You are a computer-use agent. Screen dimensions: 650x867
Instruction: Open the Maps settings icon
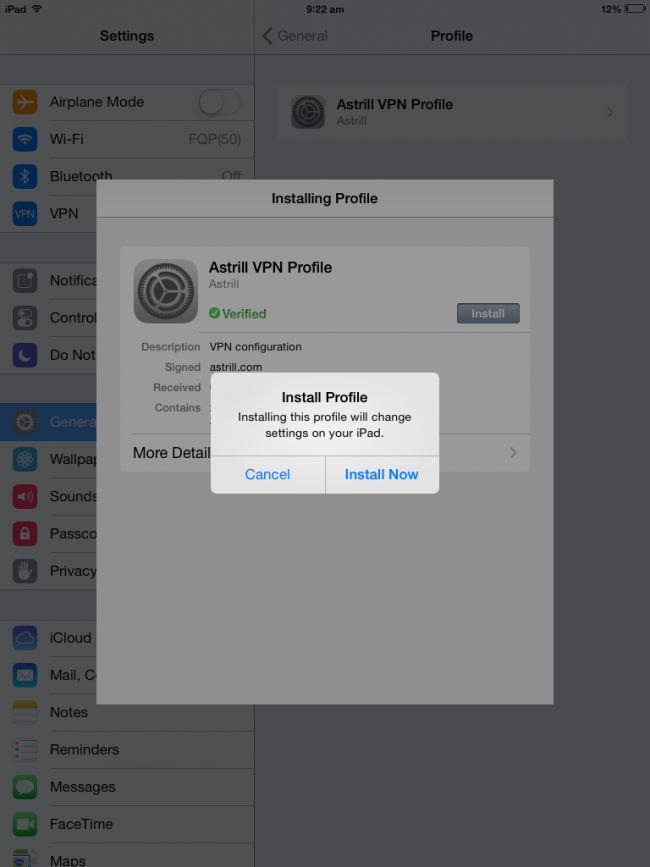tap(25, 859)
